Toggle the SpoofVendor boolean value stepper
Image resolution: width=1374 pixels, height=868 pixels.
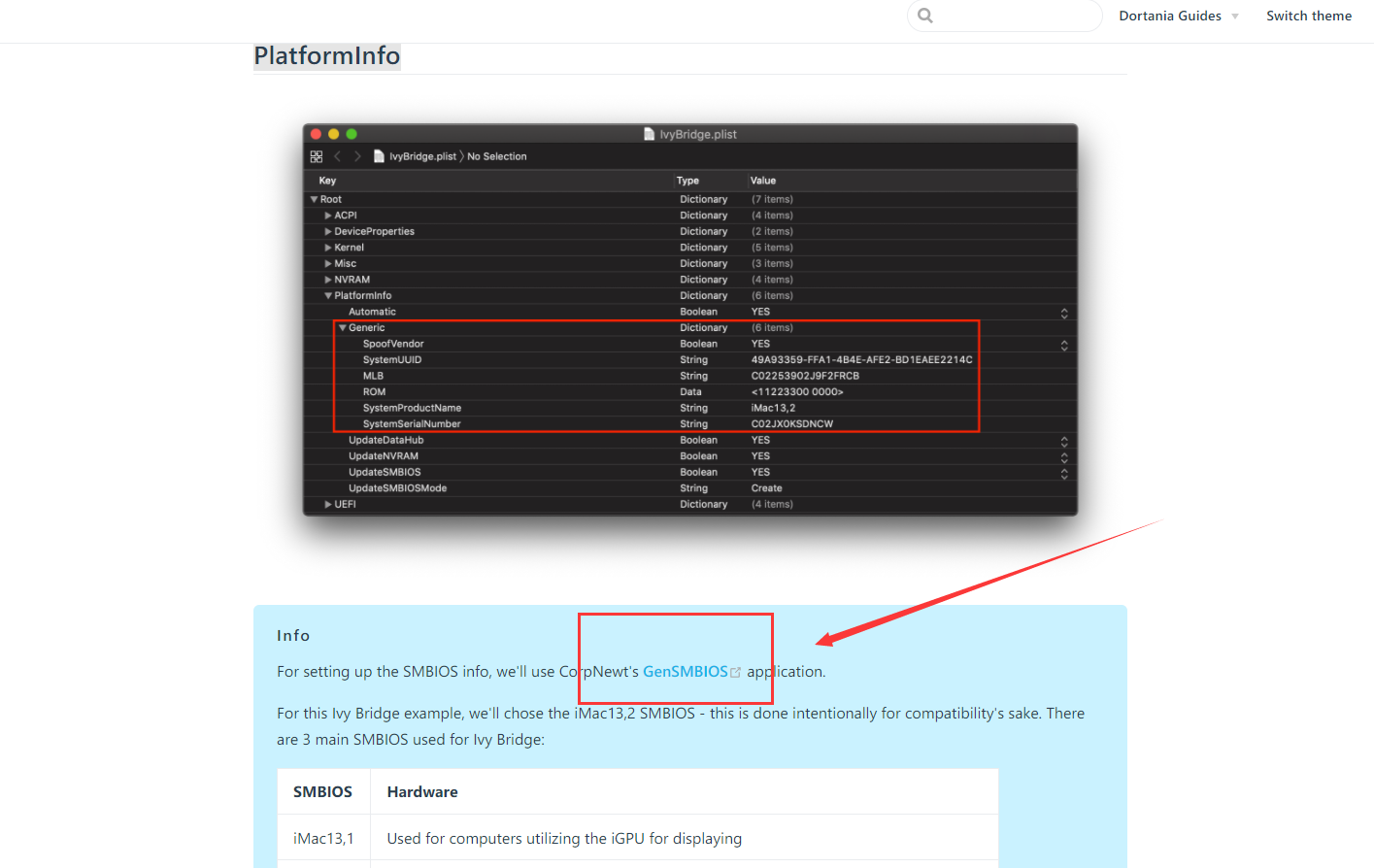click(x=1064, y=345)
